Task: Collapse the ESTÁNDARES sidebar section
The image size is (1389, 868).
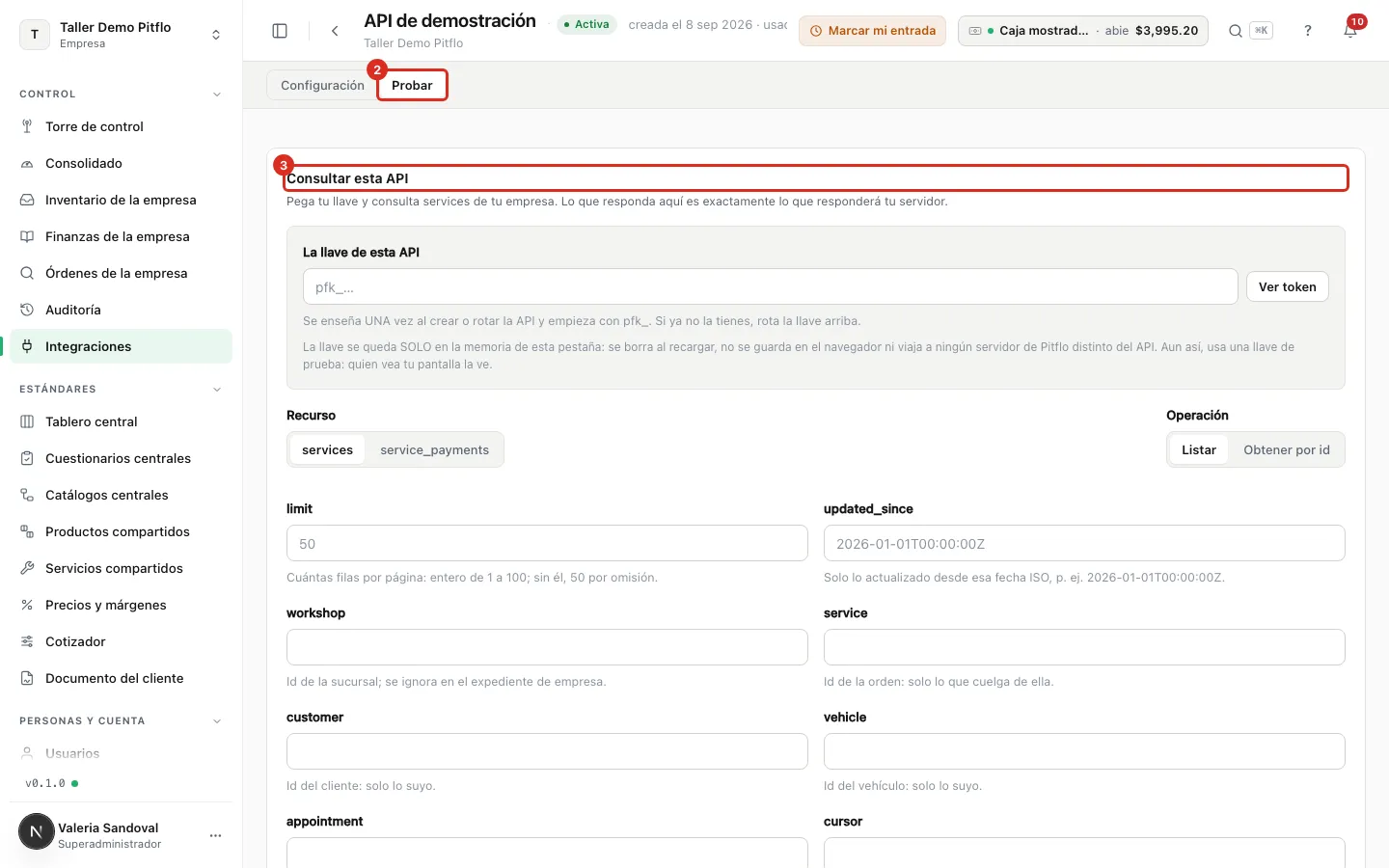Action: coord(217,390)
